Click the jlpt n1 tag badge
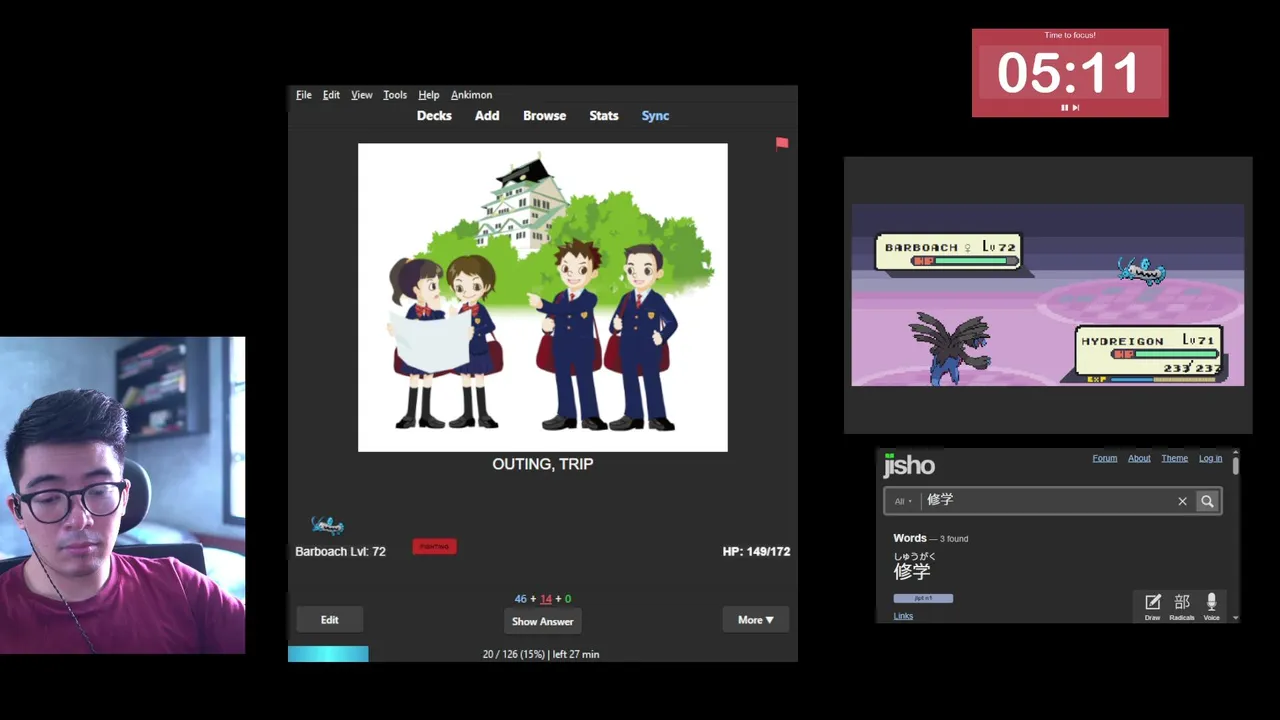This screenshot has height=720, width=1280. point(923,598)
